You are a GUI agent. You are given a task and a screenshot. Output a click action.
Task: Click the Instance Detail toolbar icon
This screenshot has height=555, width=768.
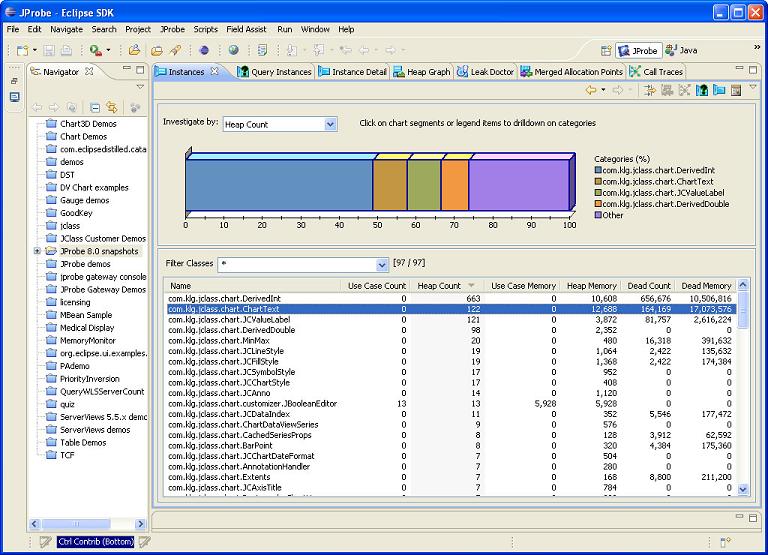[719, 90]
